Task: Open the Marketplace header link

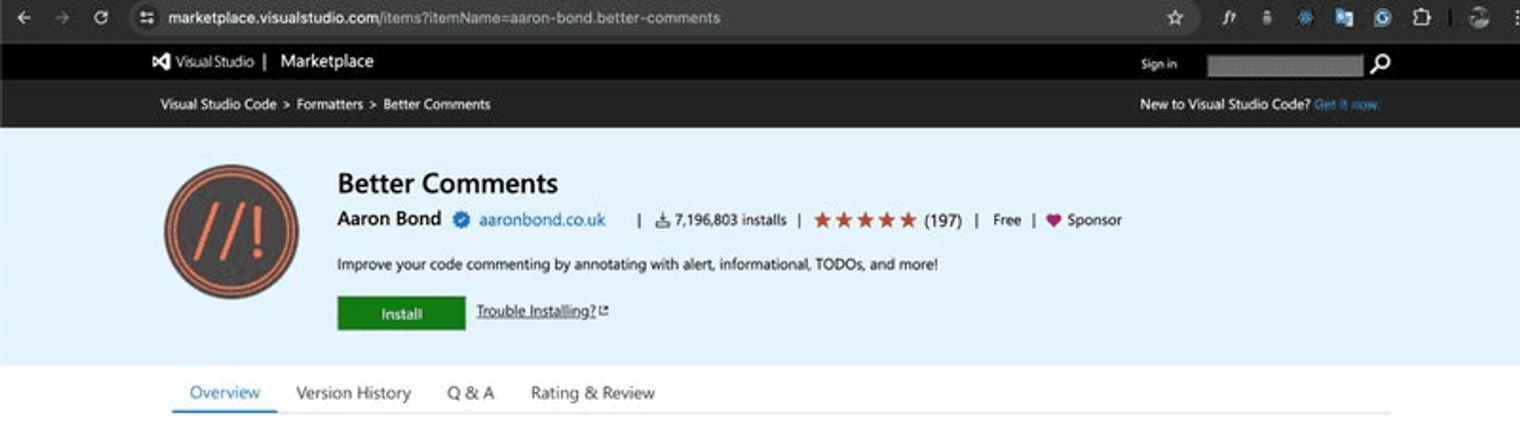Action: point(327,62)
